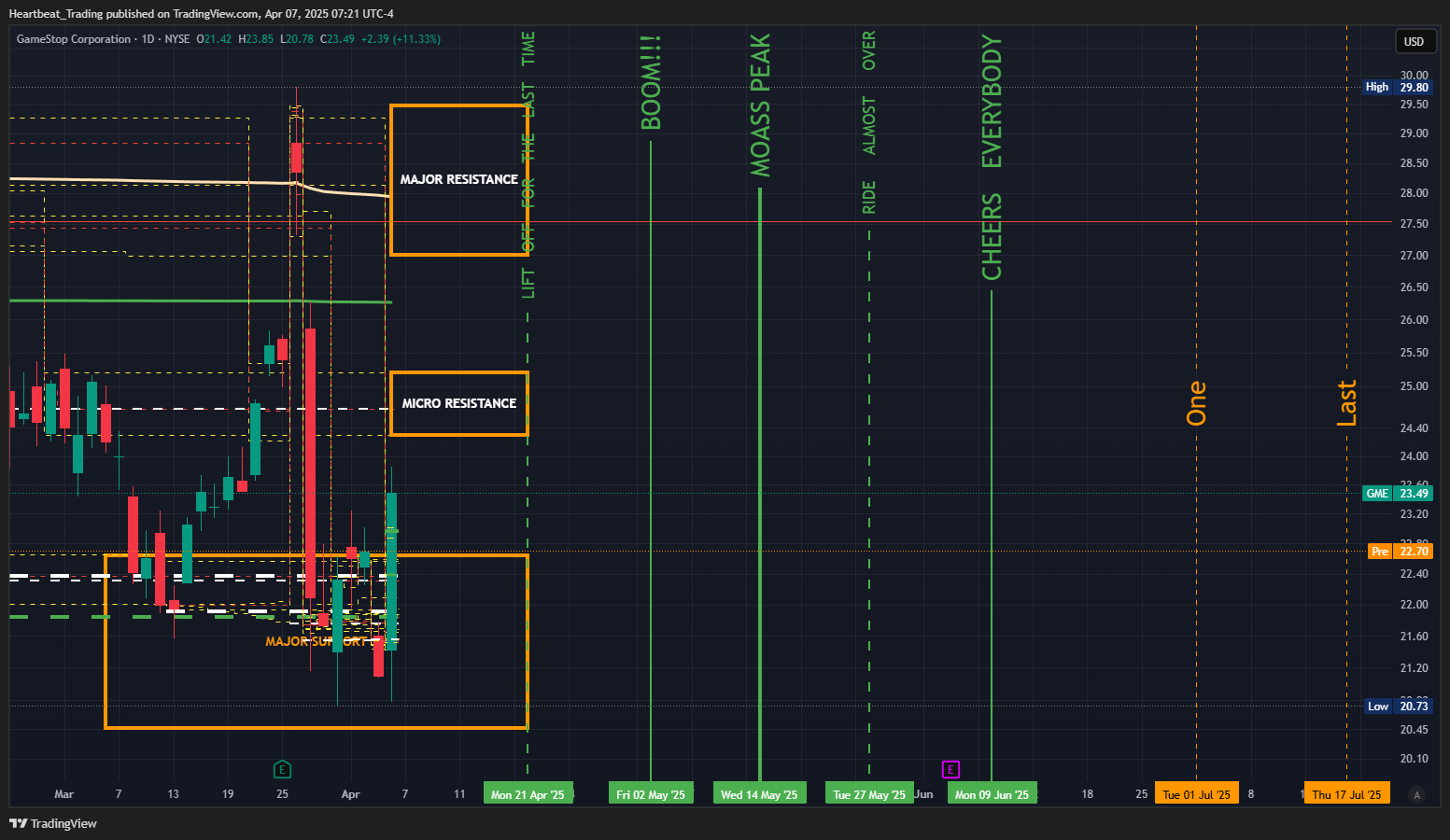Select the Tue 27 May '25 date label
Image resolution: width=1450 pixels, height=840 pixels.
869,794
